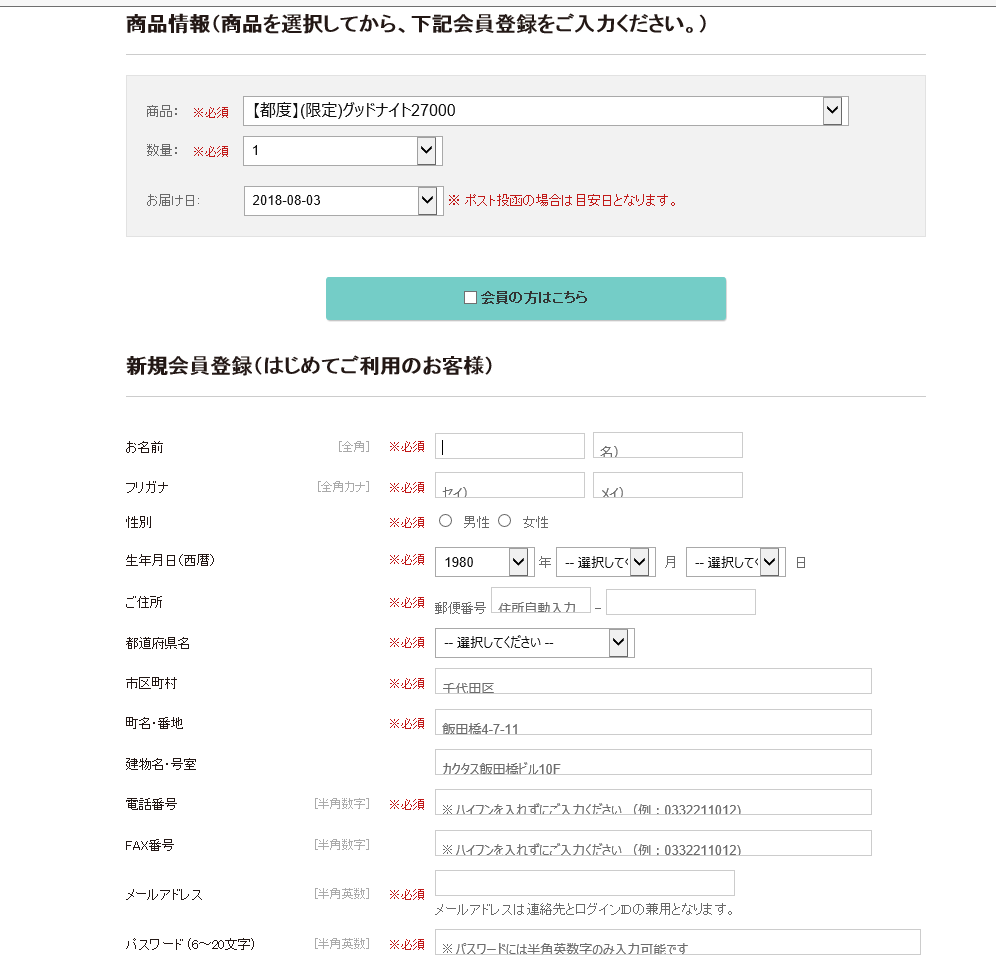Click the セイ furigana input field

point(510,486)
